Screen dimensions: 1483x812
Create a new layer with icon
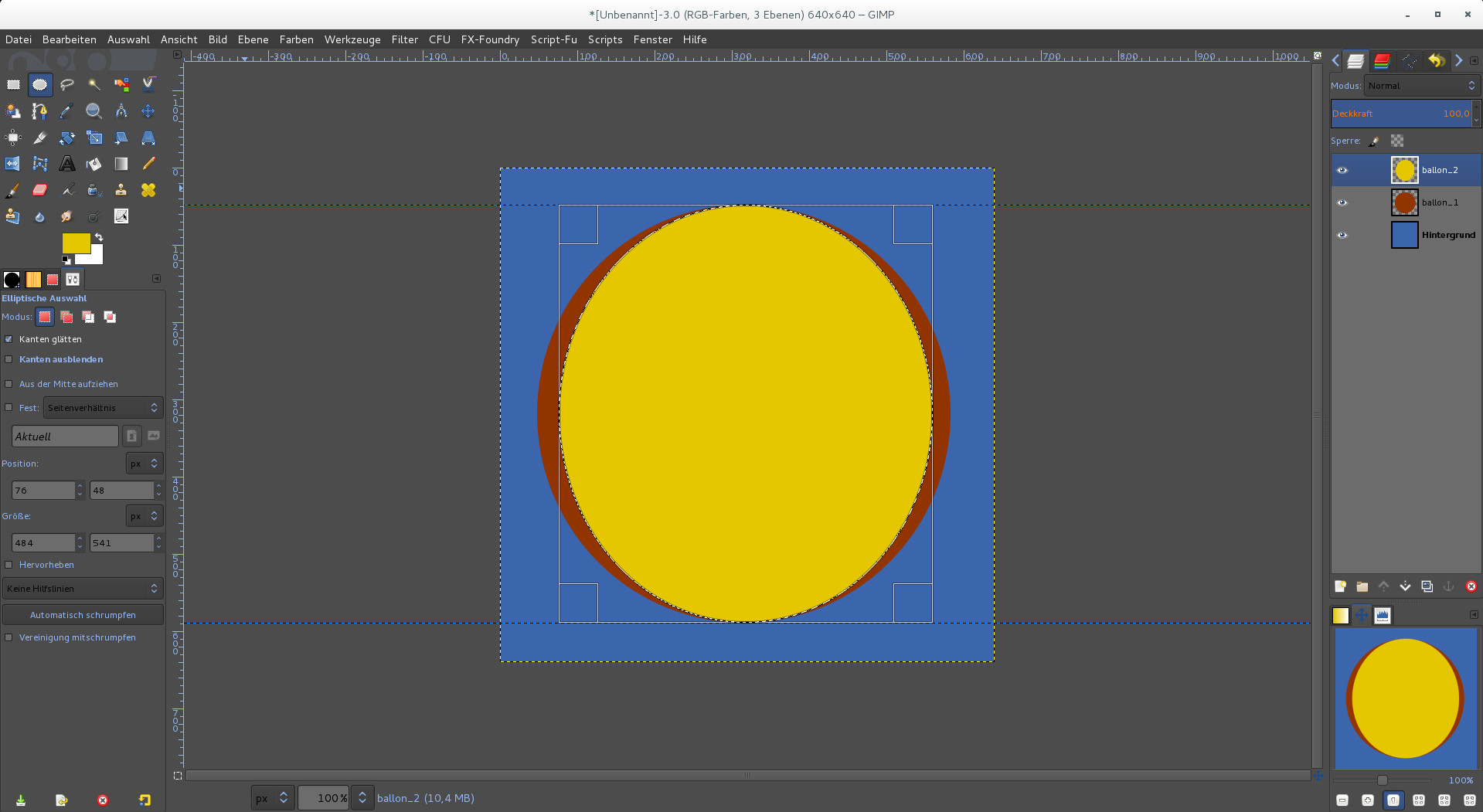tap(1340, 586)
